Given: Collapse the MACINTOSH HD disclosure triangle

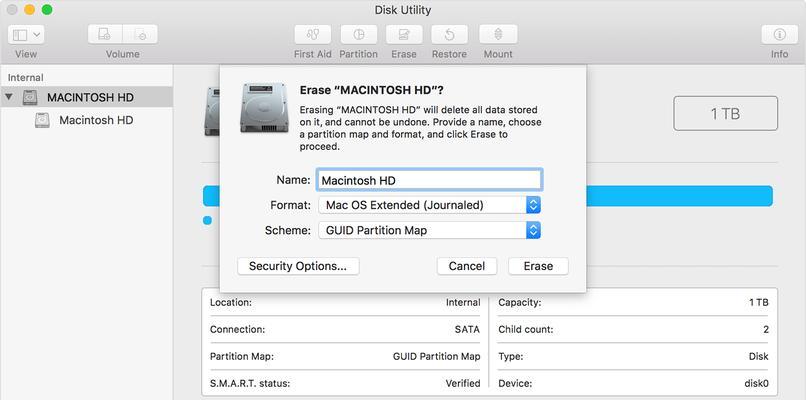Looking at the screenshot, I should click(x=9, y=97).
